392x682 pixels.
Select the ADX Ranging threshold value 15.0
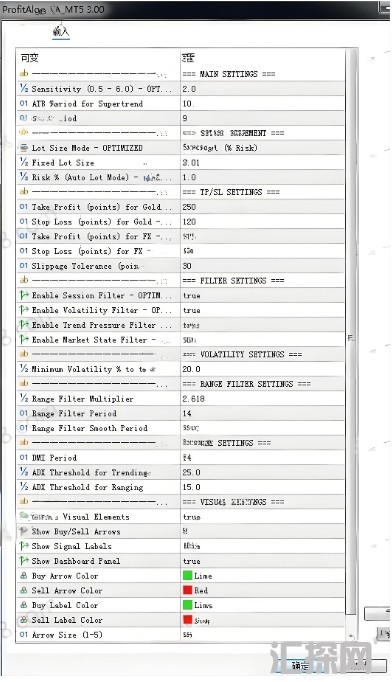tap(191, 487)
